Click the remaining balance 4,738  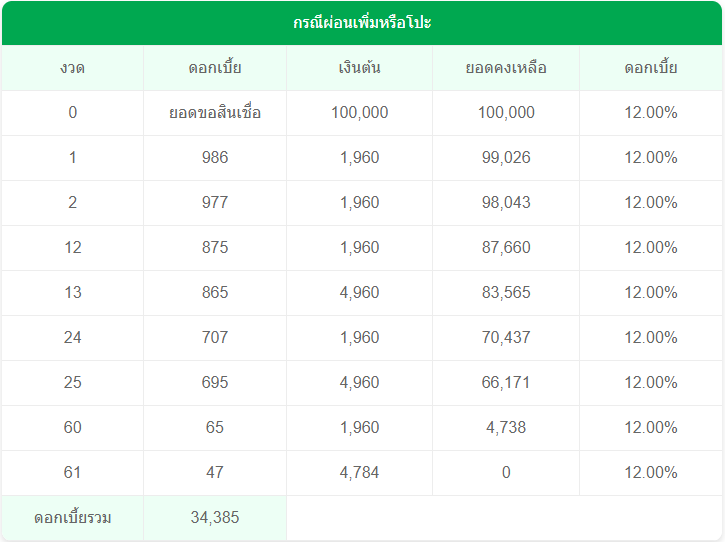tap(506, 428)
